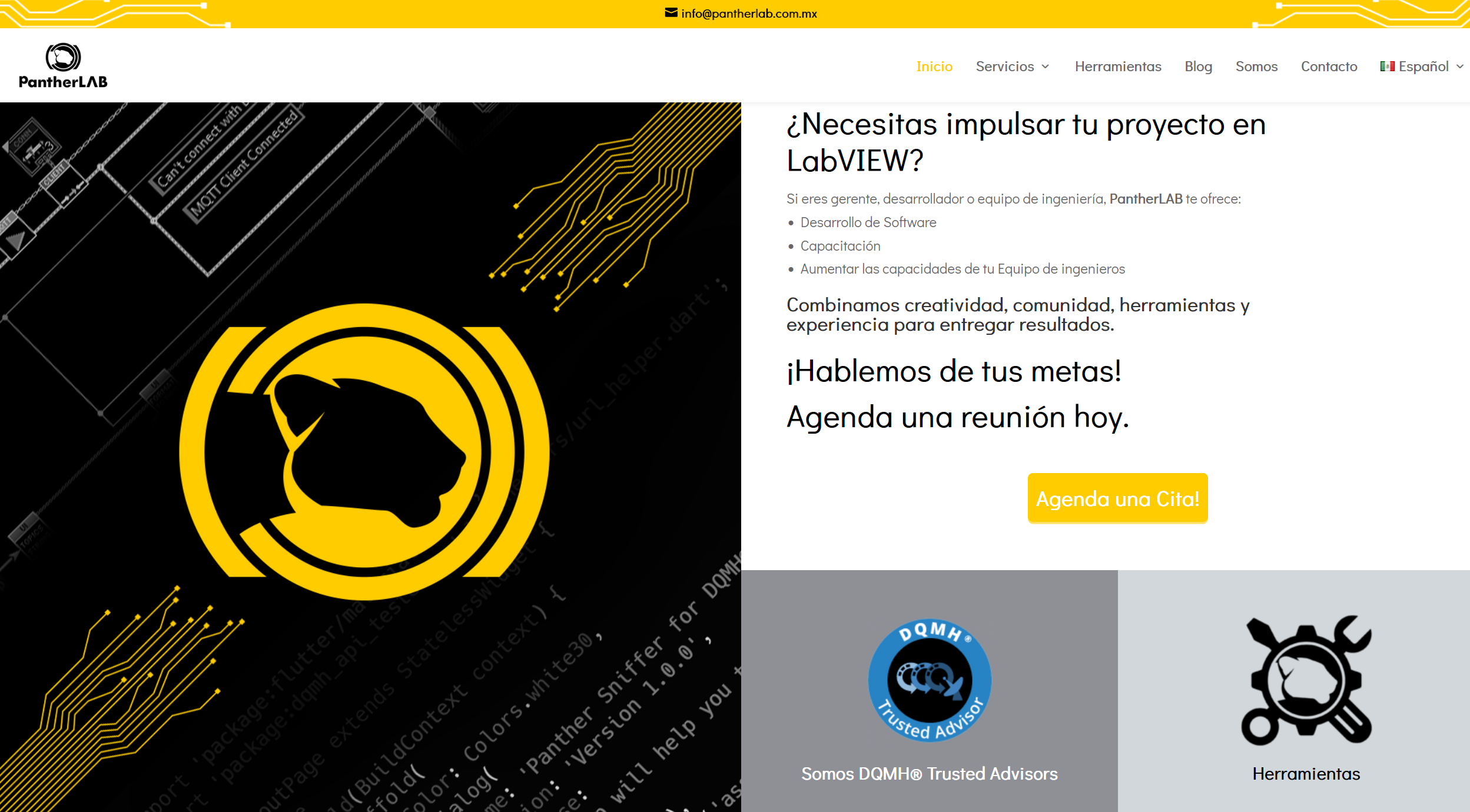Image resolution: width=1470 pixels, height=812 pixels.
Task: Click the PantherLAB logo in header
Action: click(63, 66)
